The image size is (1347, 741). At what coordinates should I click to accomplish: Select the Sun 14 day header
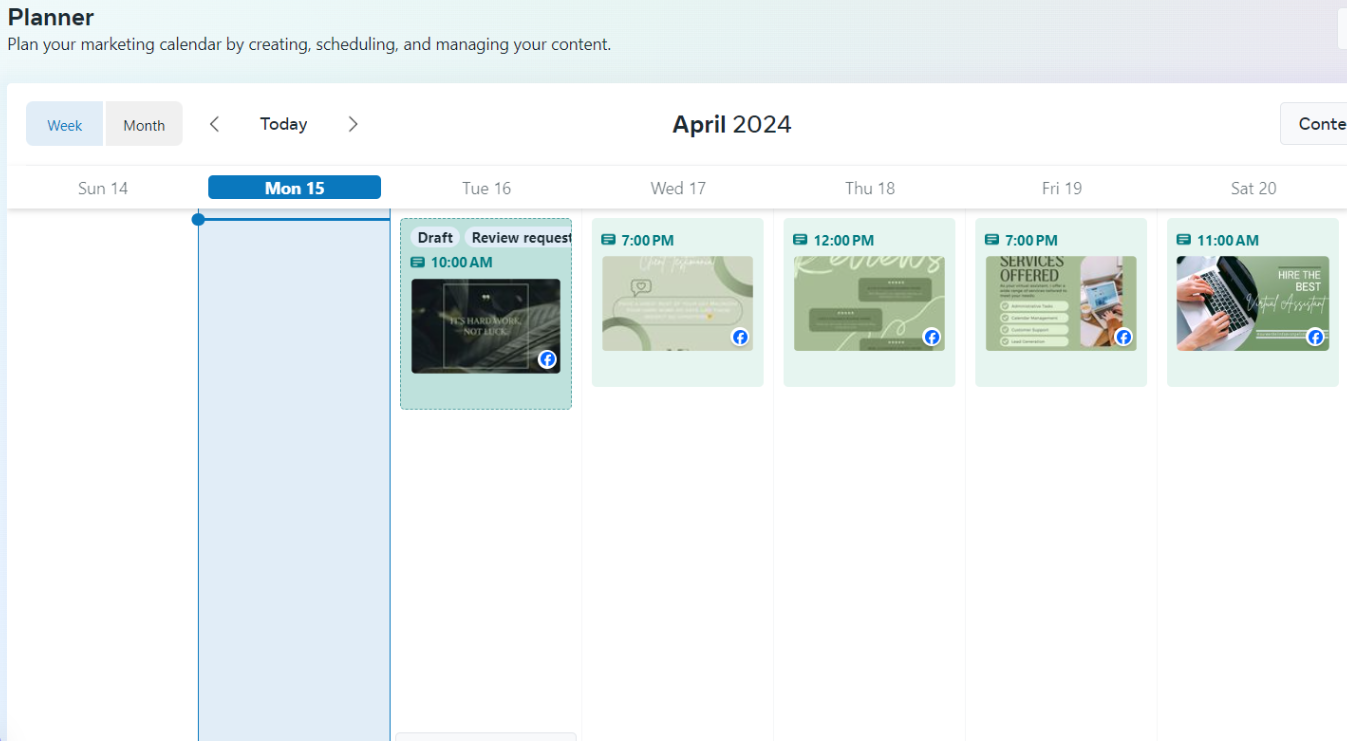103,188
